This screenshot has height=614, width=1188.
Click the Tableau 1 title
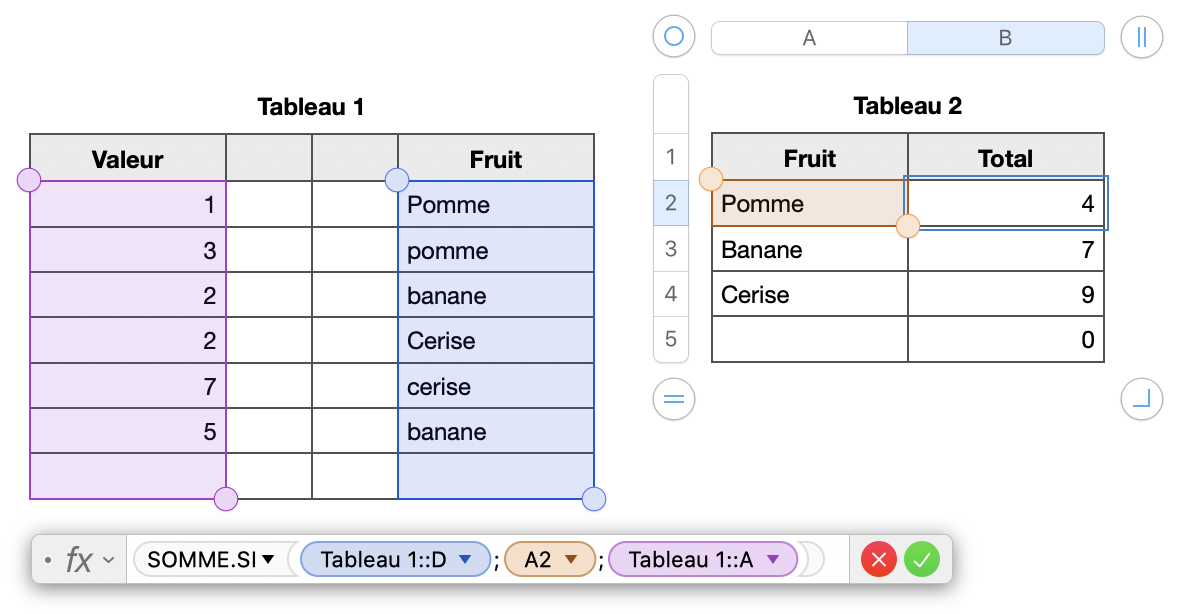coord(310,107)
